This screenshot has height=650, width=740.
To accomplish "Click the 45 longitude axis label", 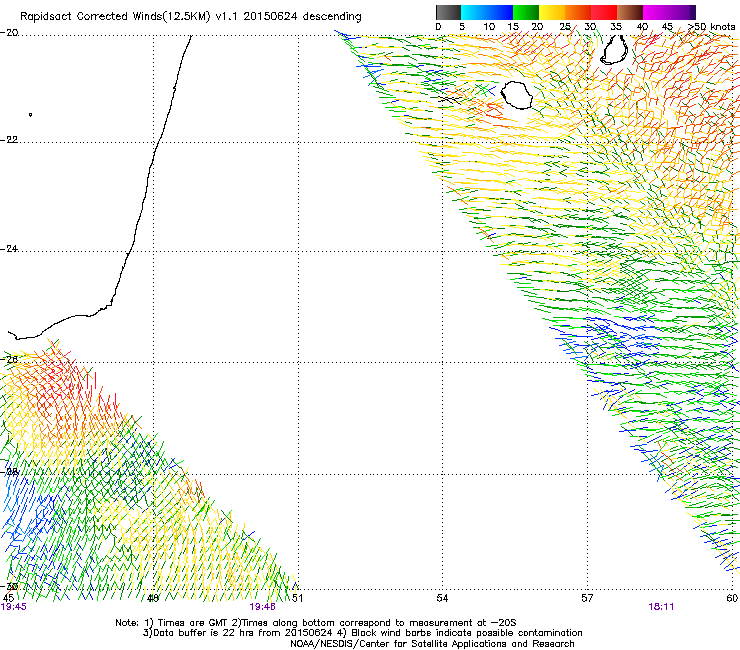I will pyautogui.click(x=8, y=598).
